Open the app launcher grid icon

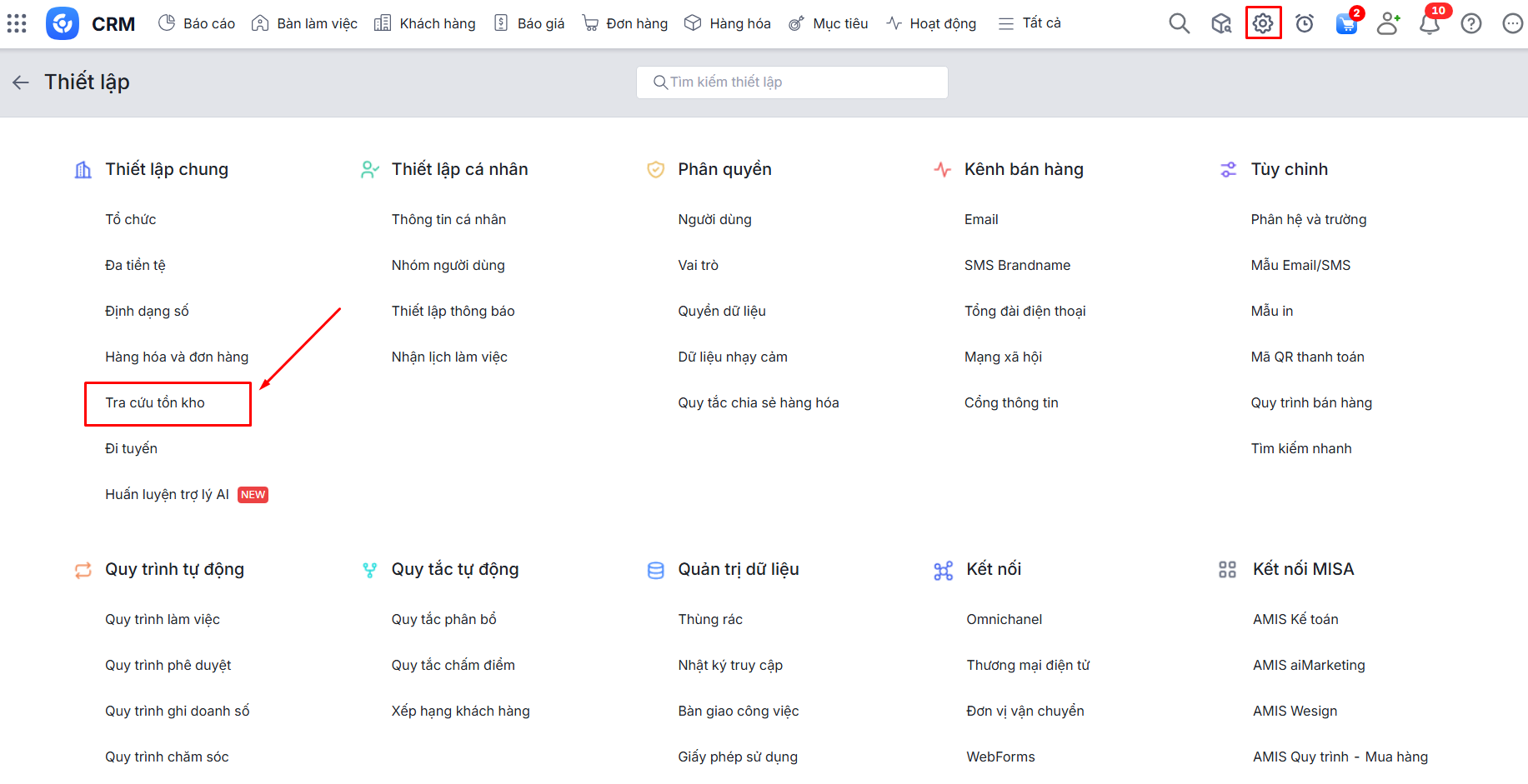17,23
